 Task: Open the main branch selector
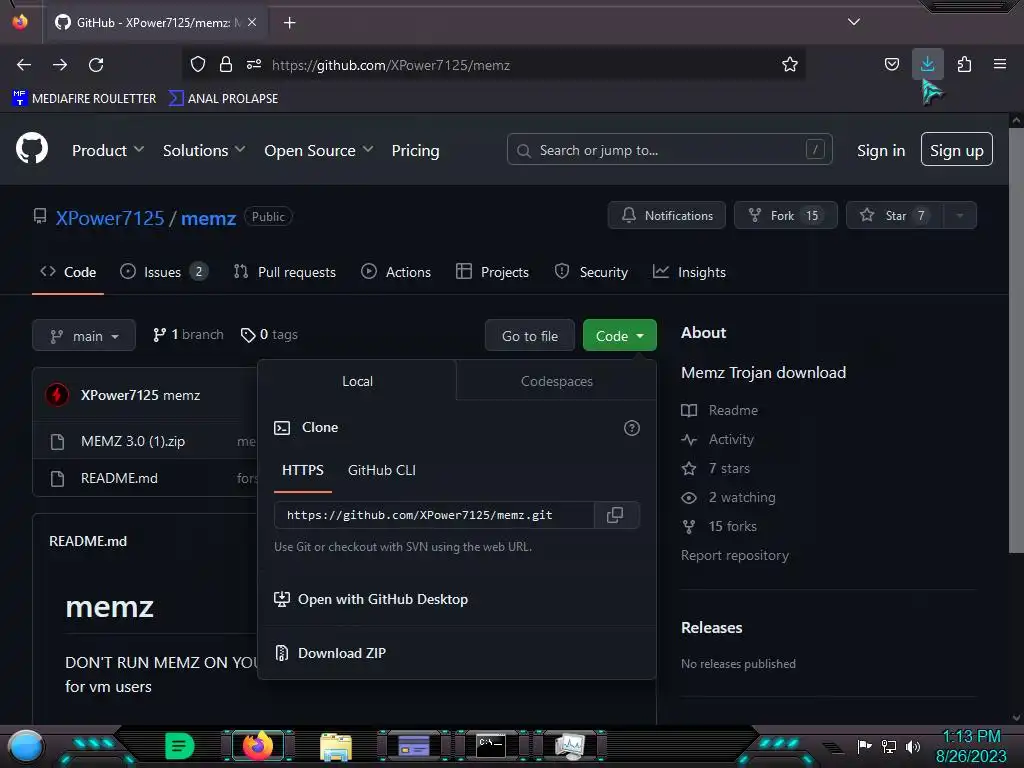pos(84,336)
